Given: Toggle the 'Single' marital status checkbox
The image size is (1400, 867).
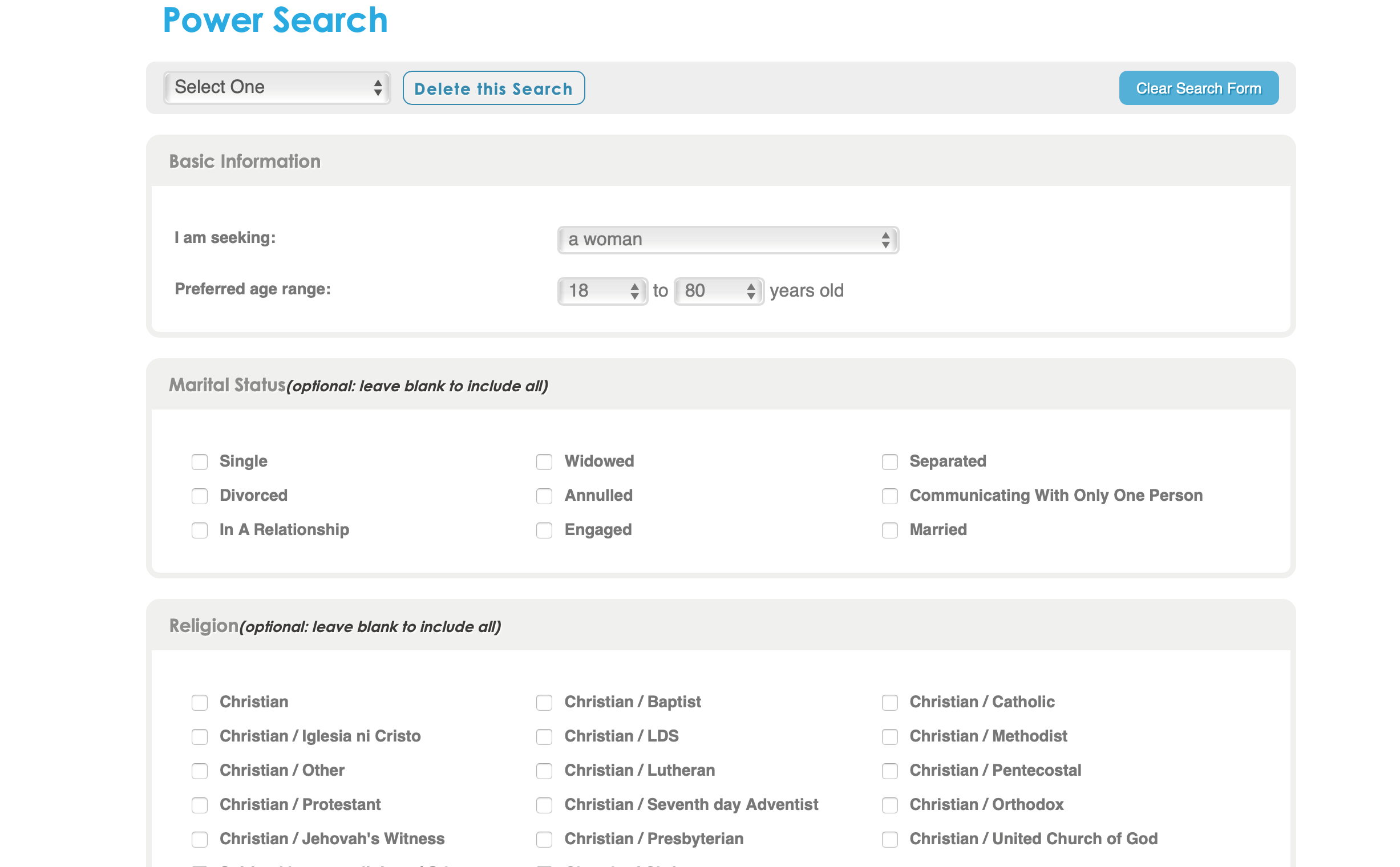Looking at the screenshot, I should pyautogui.click(x=199, y=460).
